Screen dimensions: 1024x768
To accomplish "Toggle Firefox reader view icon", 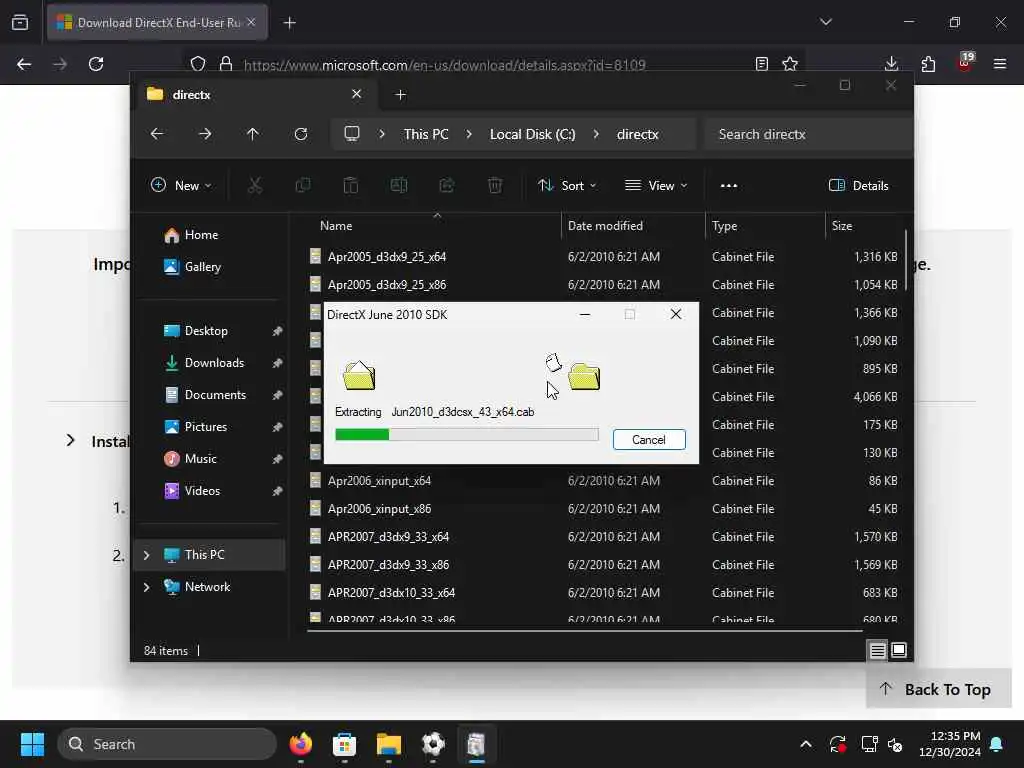I will [x=761, y=64].
